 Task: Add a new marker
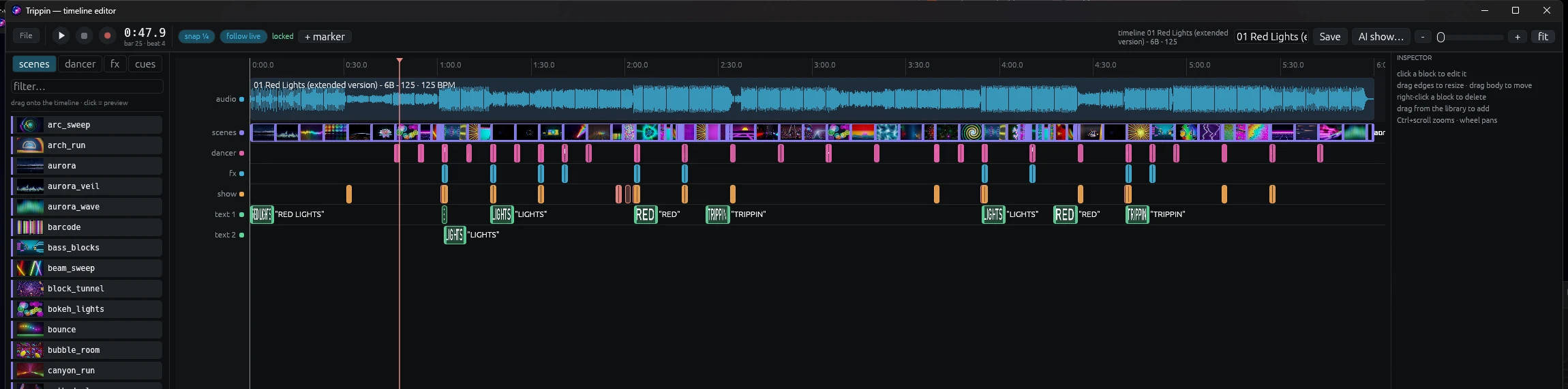(325, 36)
